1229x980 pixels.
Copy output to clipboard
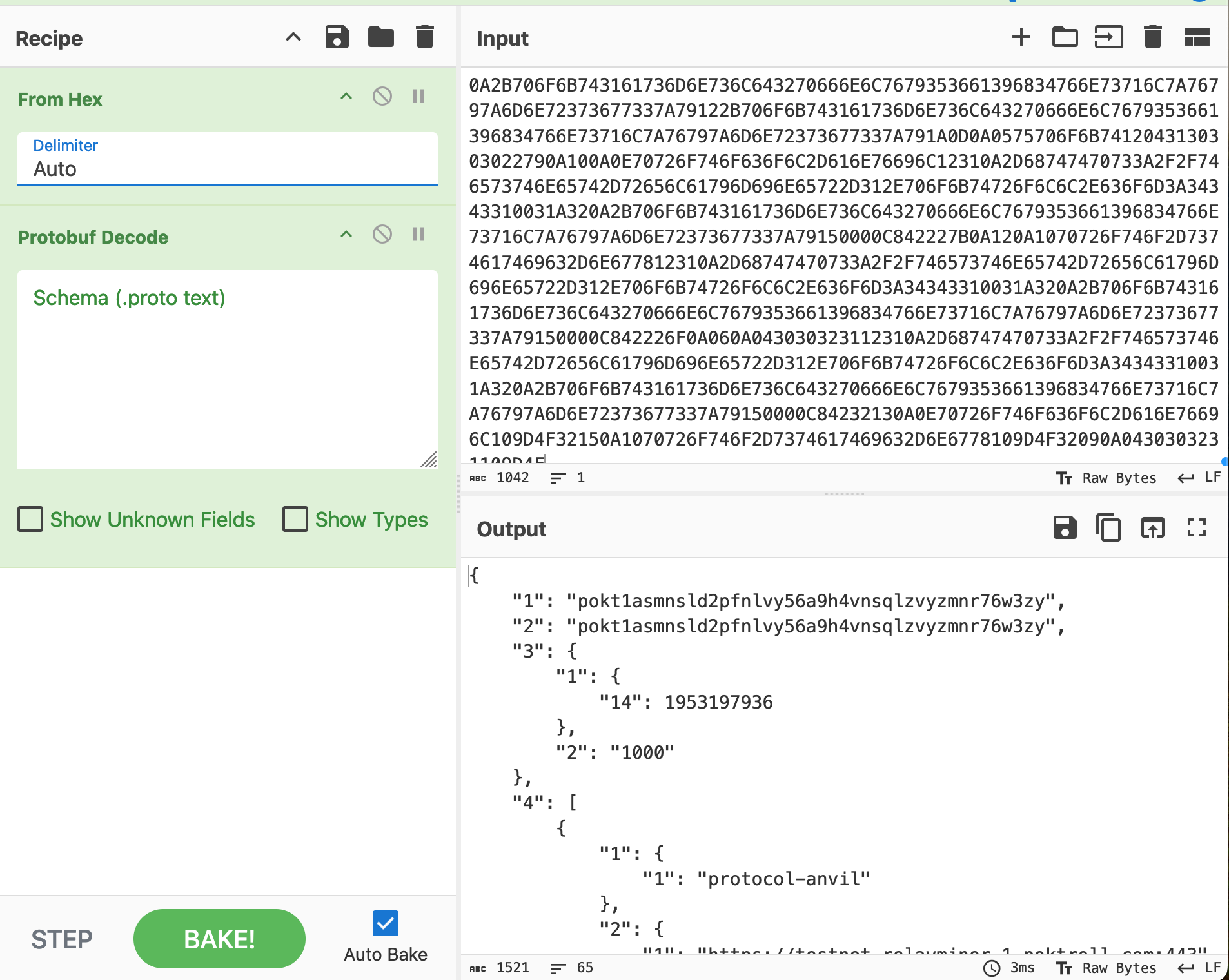pos(1108,528)
